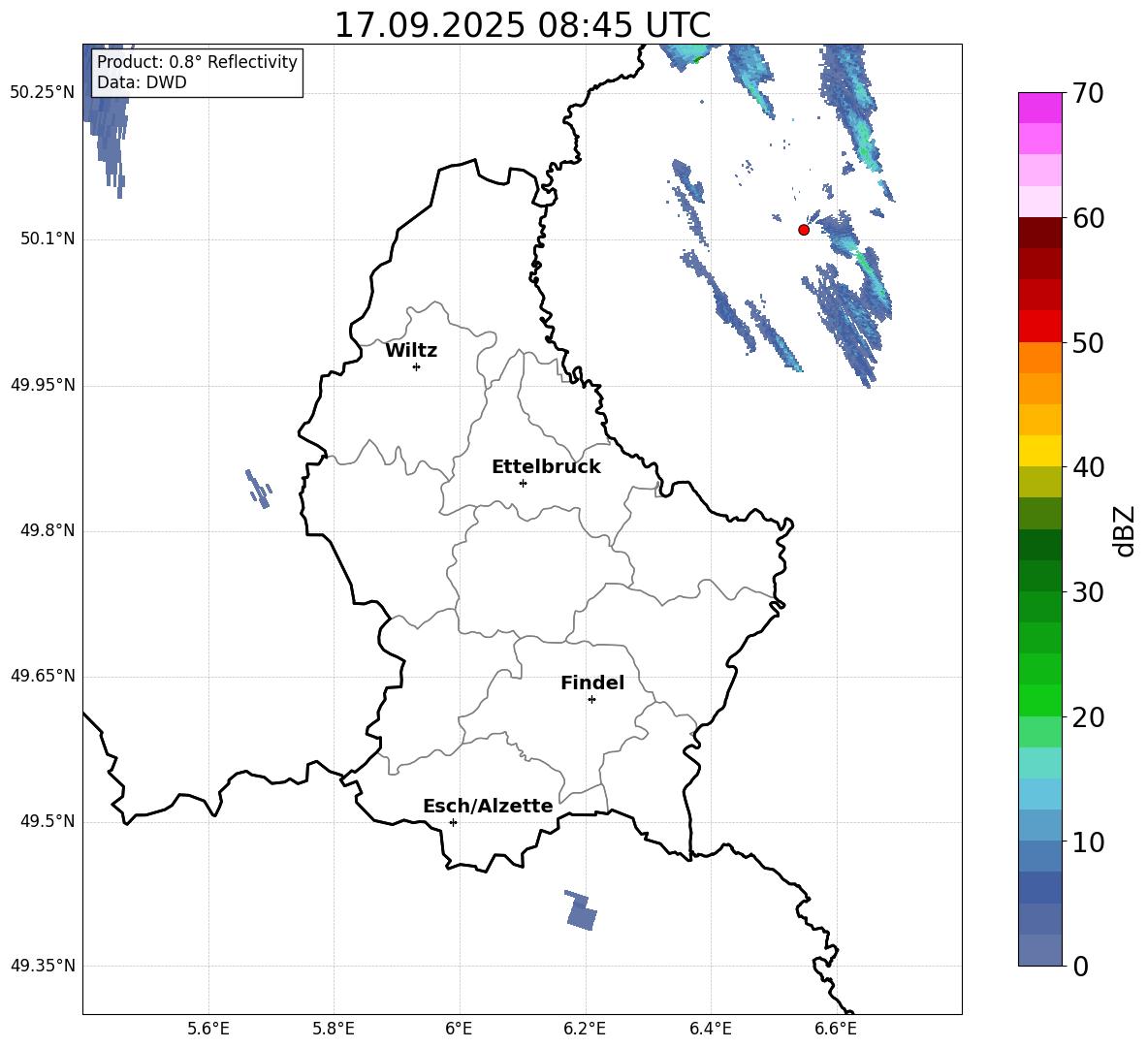Click the 5.6°E longitude label
This screenshot has height=1048, width=1148.
click(208, 1029)
